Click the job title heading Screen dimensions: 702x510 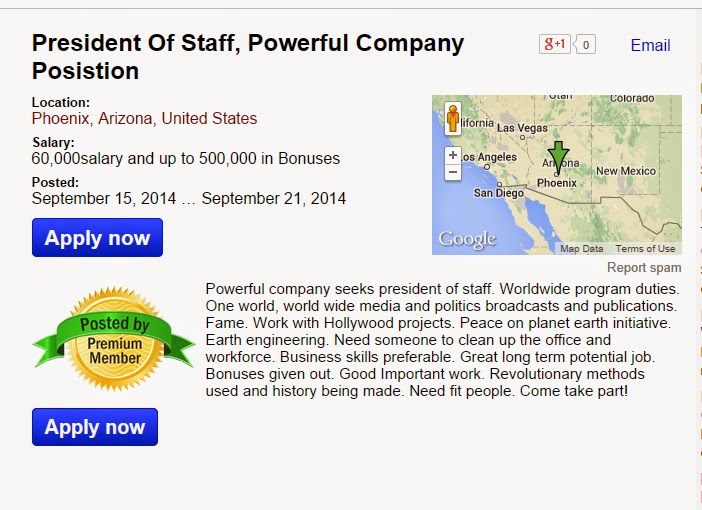(x=248, y=57)
